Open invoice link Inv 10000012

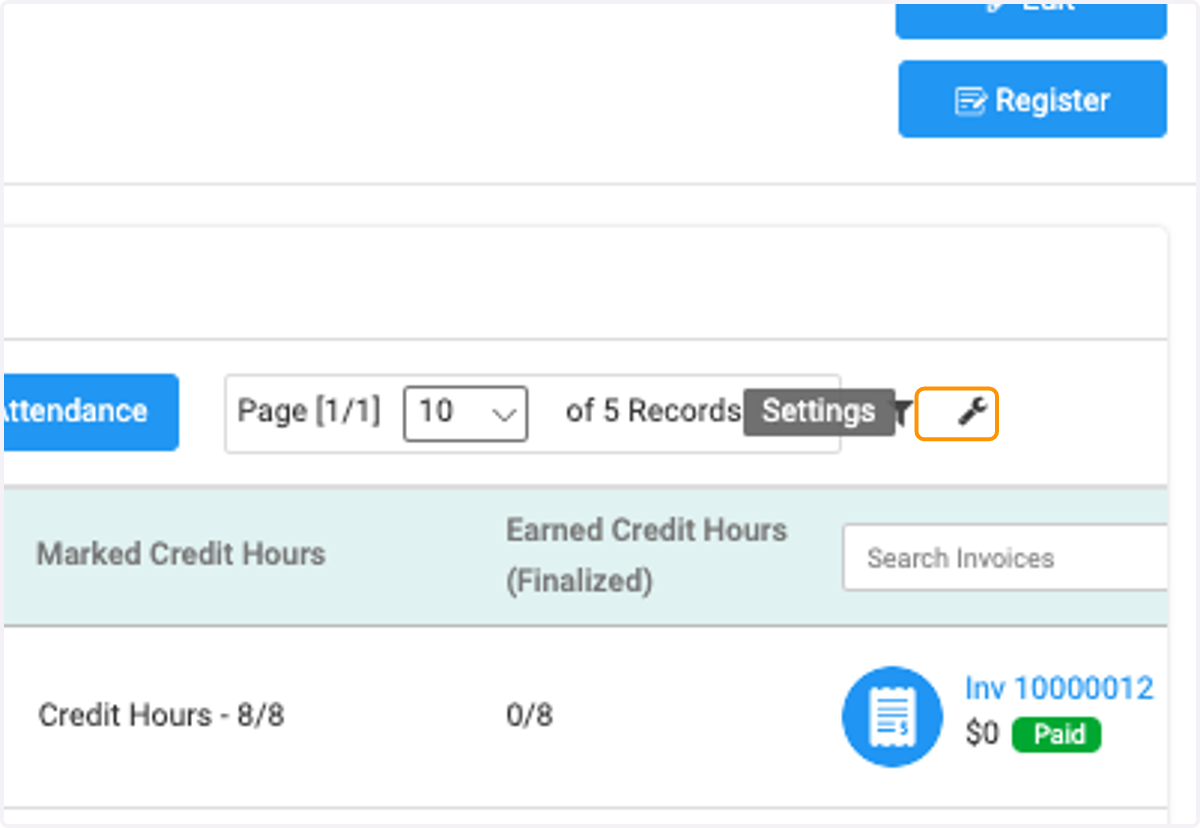1059,688
